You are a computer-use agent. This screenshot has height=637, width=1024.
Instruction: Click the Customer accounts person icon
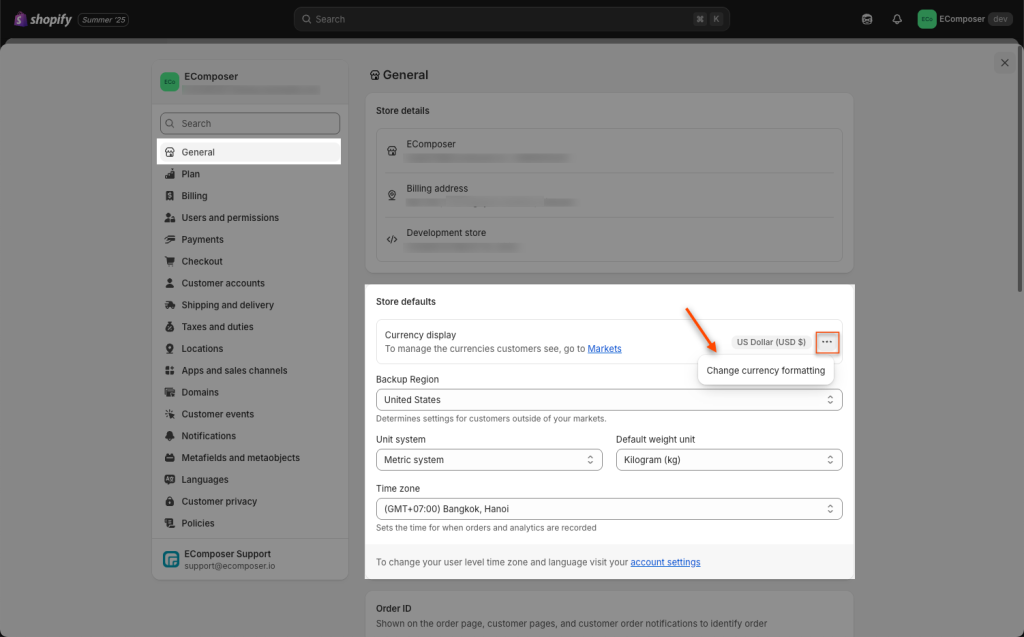click(170, 283)
